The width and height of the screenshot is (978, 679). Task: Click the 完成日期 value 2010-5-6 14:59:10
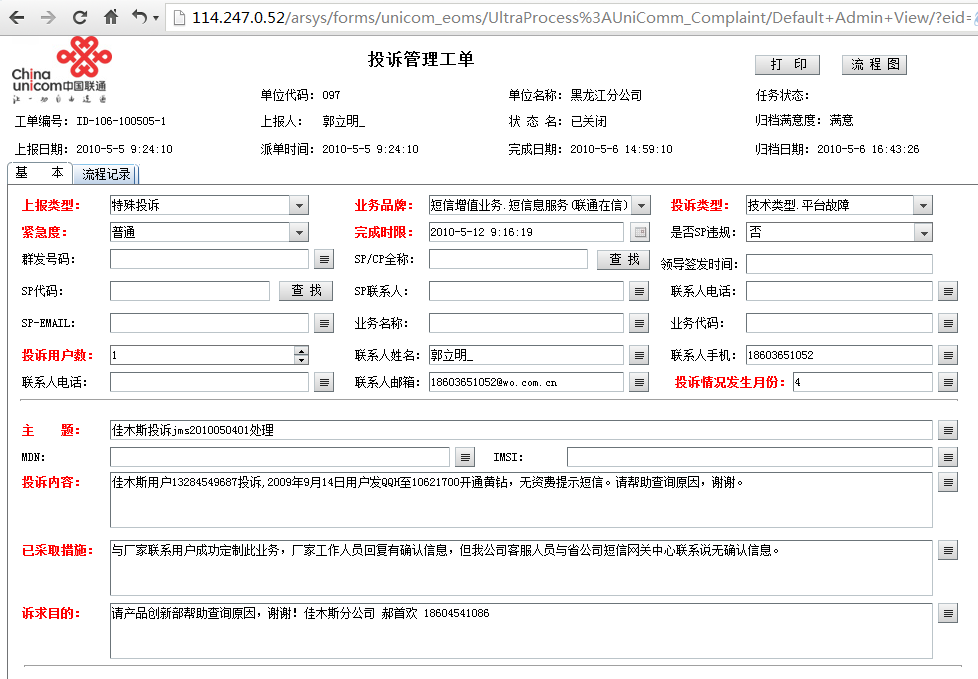(x=621, y=149)
